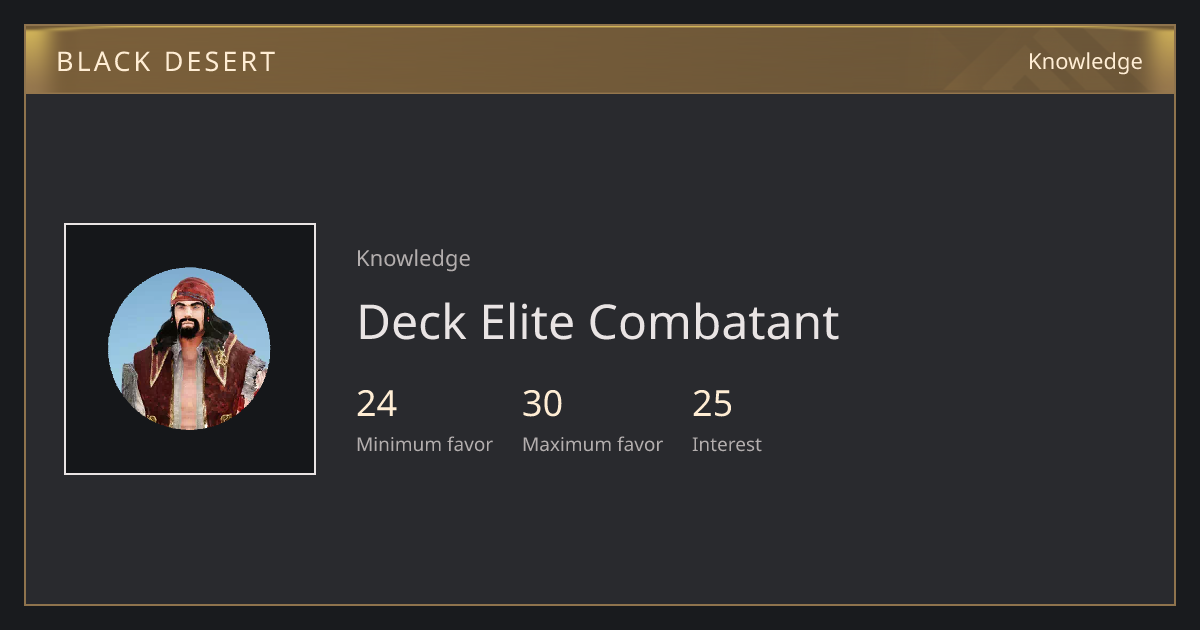This screenshot has height=630, width=1200.
Task: Click the dark square frame around portrait
Action: click(x=190, y=349)
